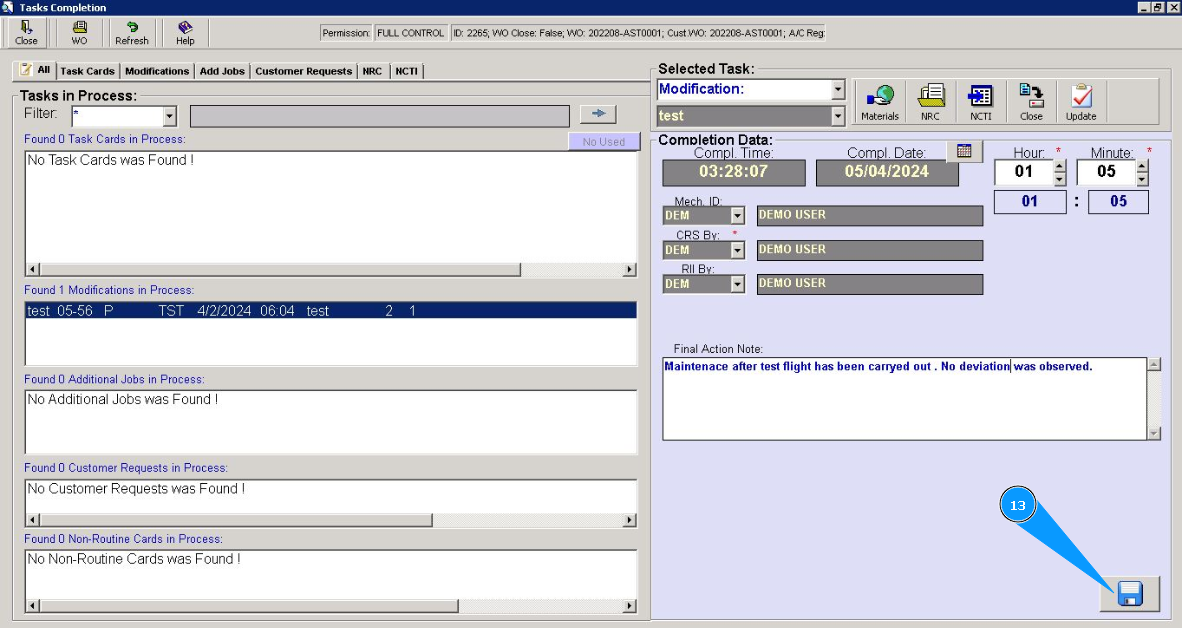Click the minute display box under the Minute spinner
This screenshot has height=629, width=1182.
click(1118, 202)
